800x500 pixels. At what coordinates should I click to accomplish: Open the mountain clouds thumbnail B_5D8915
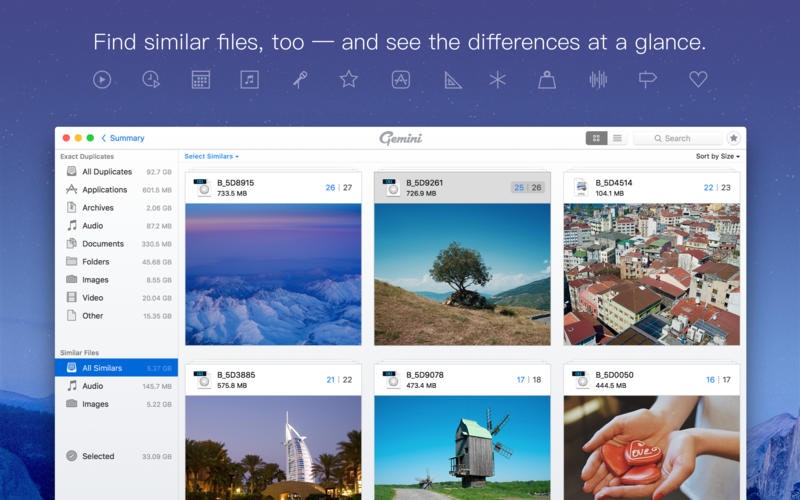click(273, 274)
